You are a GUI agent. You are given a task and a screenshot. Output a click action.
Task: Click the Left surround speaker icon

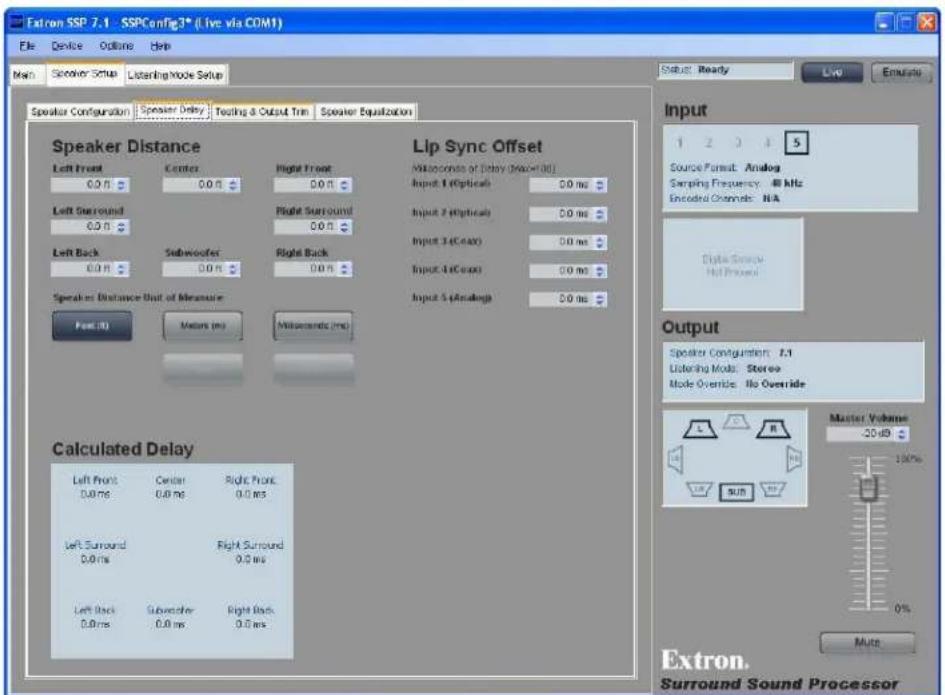(x=676, y=459)
